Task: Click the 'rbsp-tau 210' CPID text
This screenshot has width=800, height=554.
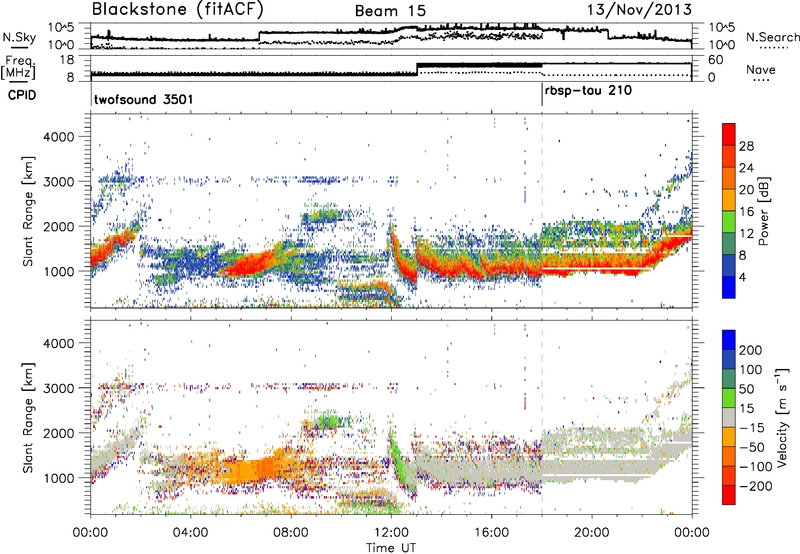Action: (x=588, y=91)
